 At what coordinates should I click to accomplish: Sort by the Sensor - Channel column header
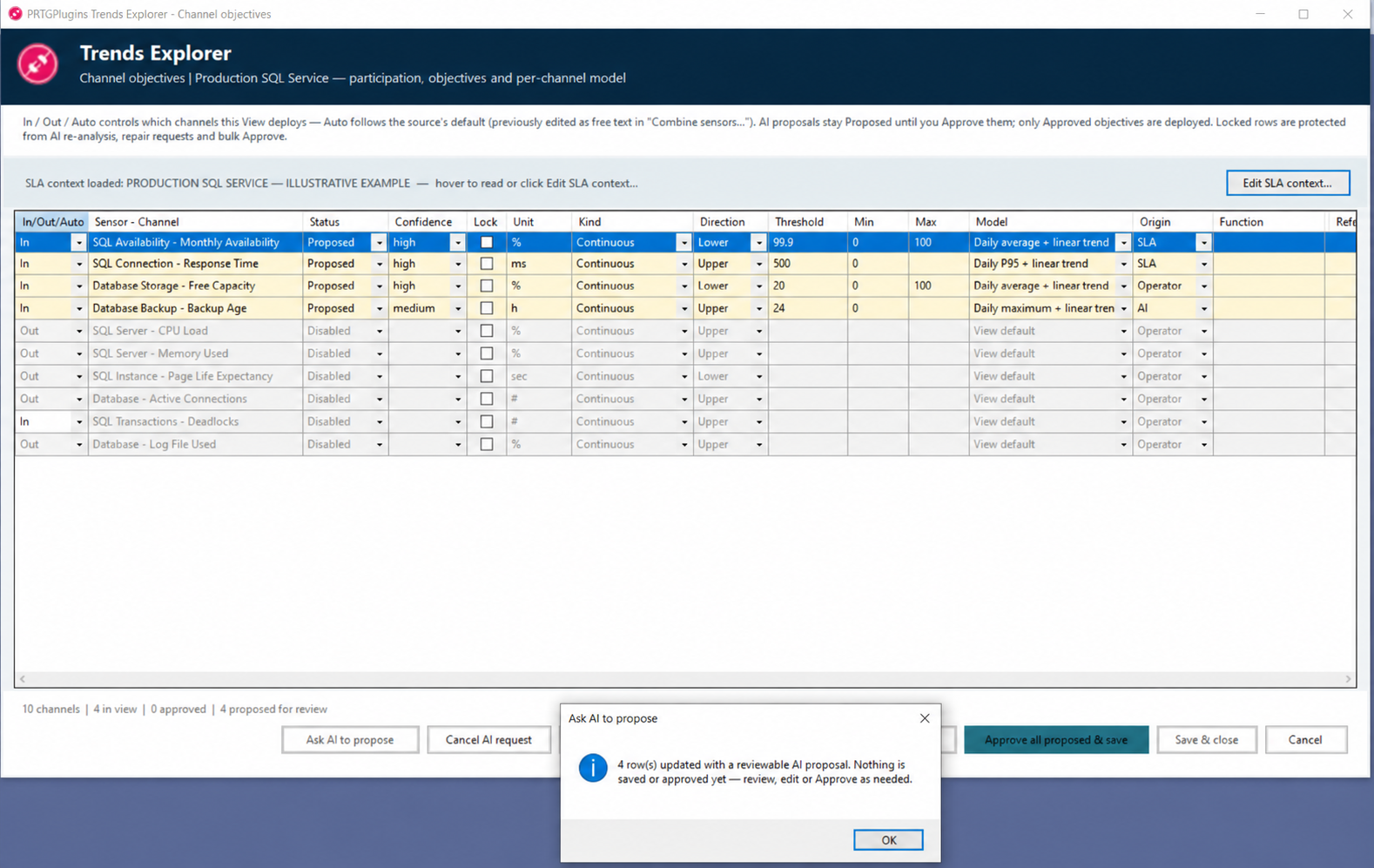click(195, 222)
